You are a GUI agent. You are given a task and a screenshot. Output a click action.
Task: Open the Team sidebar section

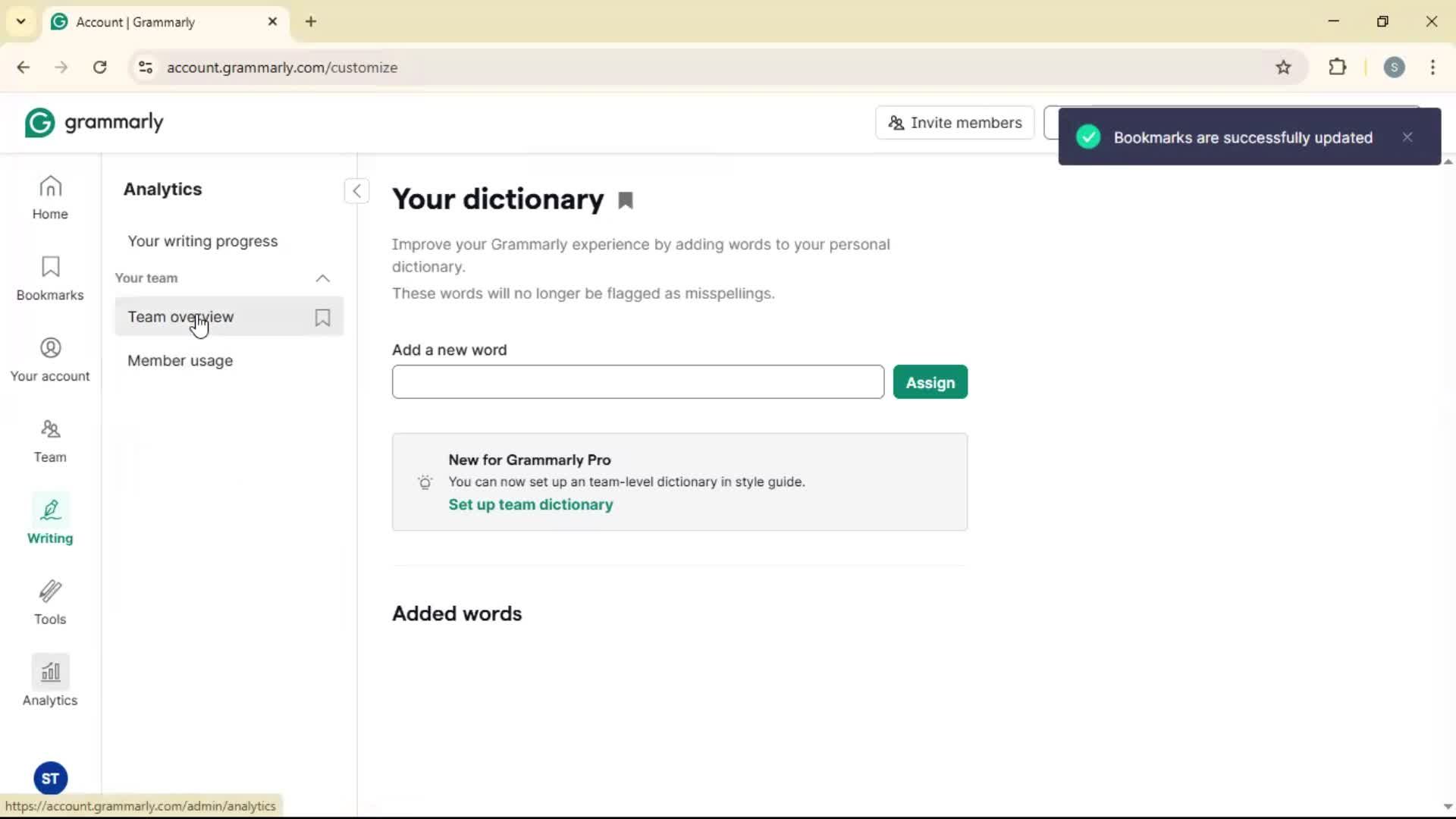50,441
